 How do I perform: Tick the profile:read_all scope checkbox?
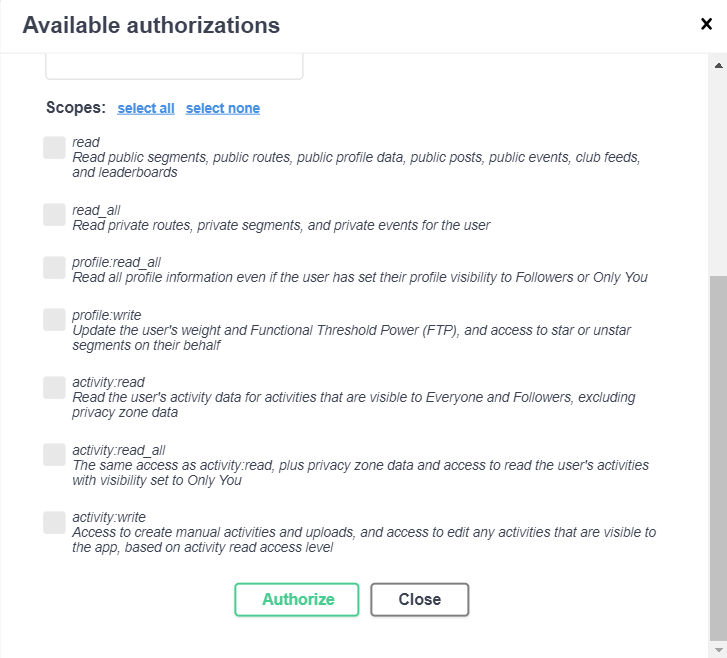click(54, 268)
